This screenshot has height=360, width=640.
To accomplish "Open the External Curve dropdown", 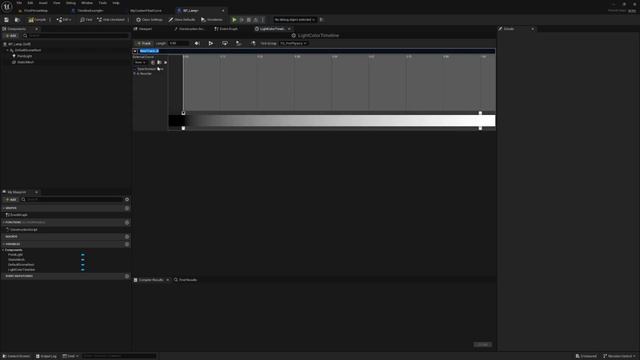I will click(141, 62).
